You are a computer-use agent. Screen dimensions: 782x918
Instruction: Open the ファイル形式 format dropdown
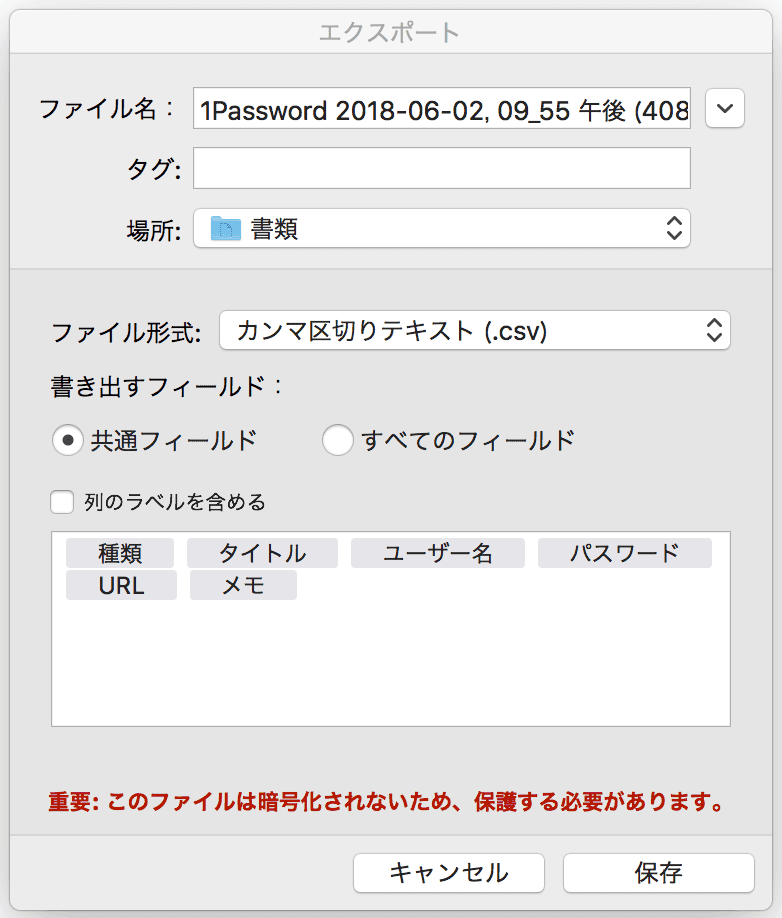[474, 331]
